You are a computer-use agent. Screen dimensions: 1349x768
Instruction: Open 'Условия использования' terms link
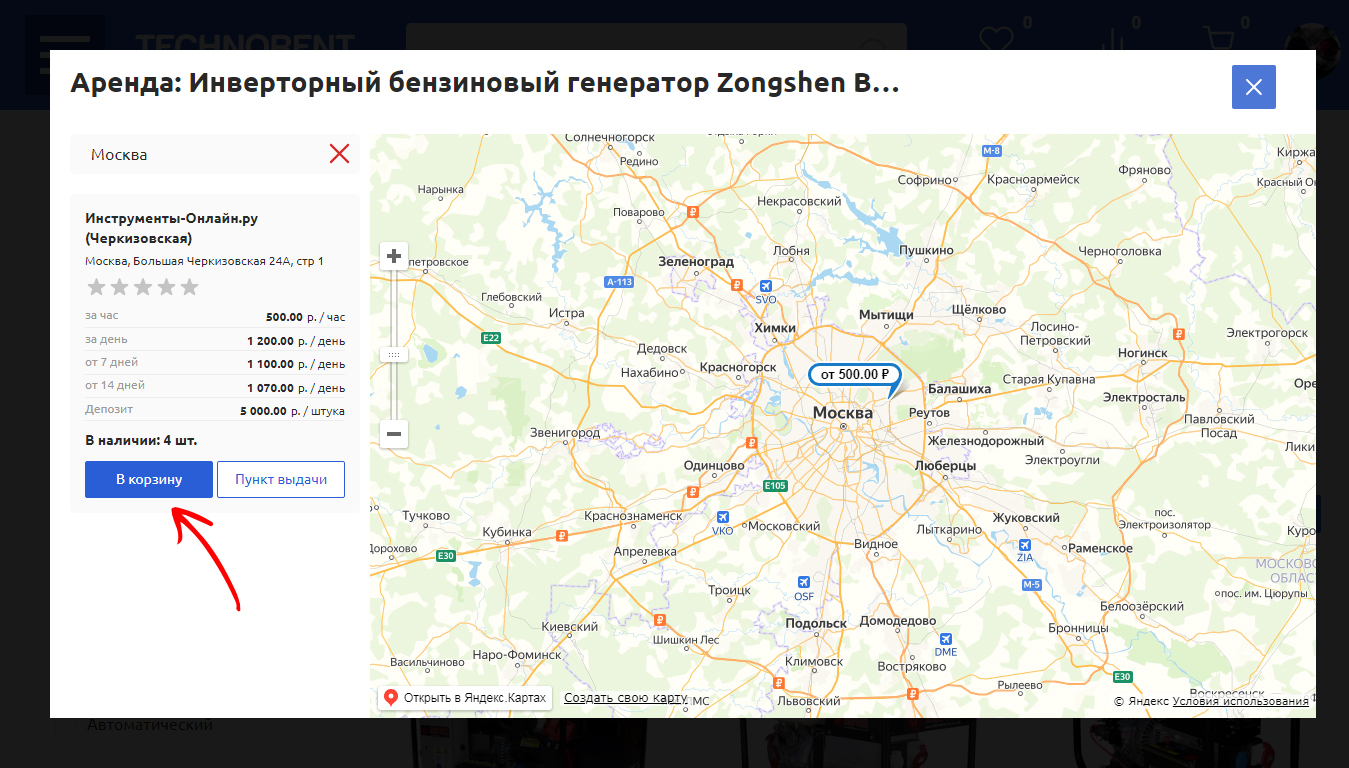click(1240, 701)
